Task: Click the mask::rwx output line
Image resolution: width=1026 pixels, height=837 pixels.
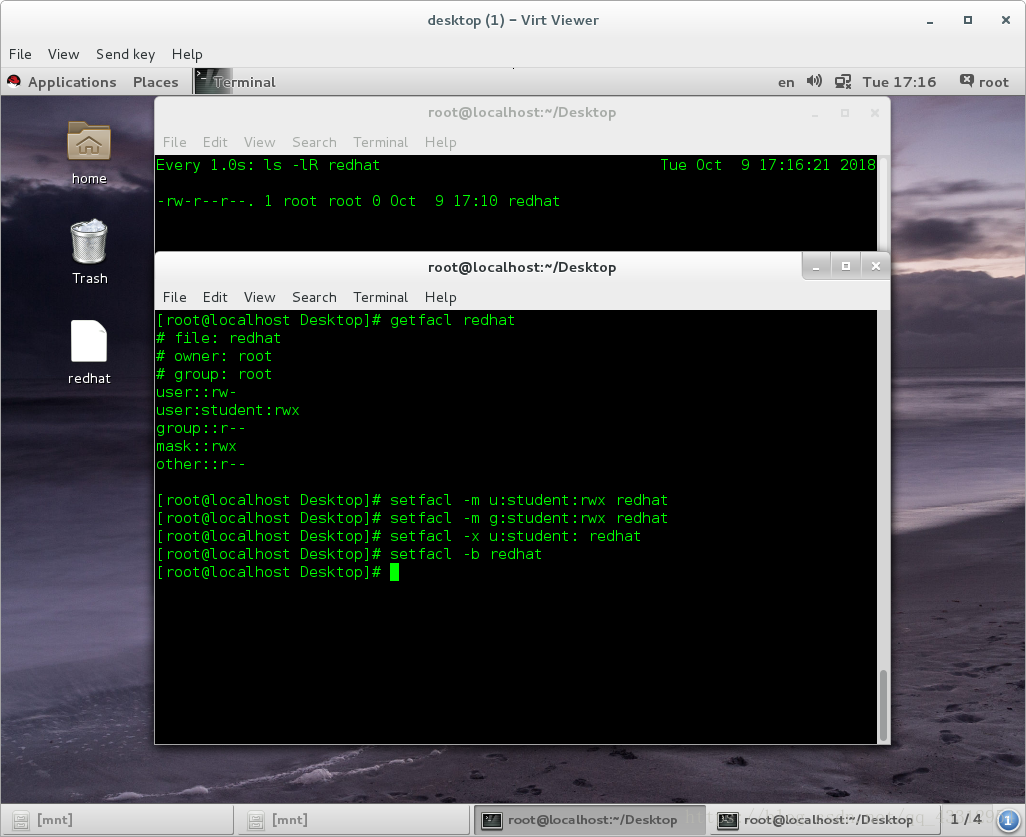Action: click(x=196, y=446)
